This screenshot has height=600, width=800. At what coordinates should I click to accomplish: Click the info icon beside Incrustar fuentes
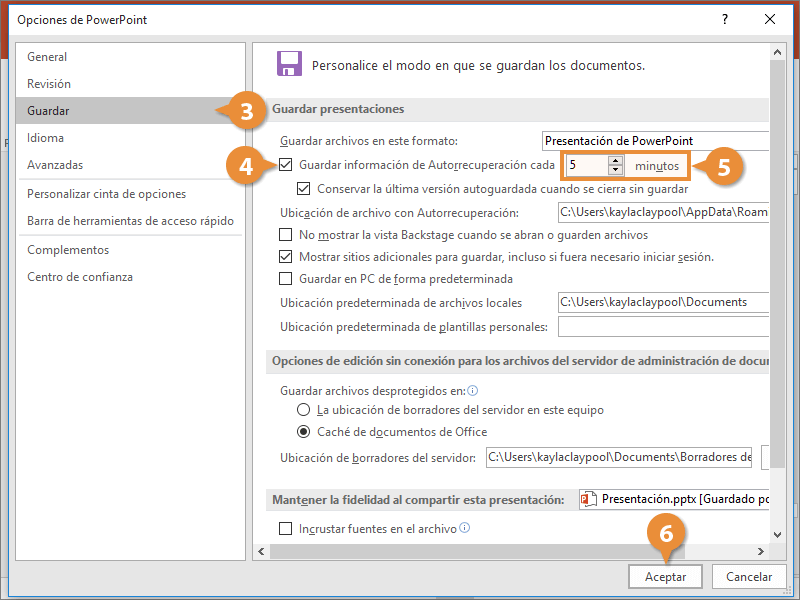(x=464, y=528)
